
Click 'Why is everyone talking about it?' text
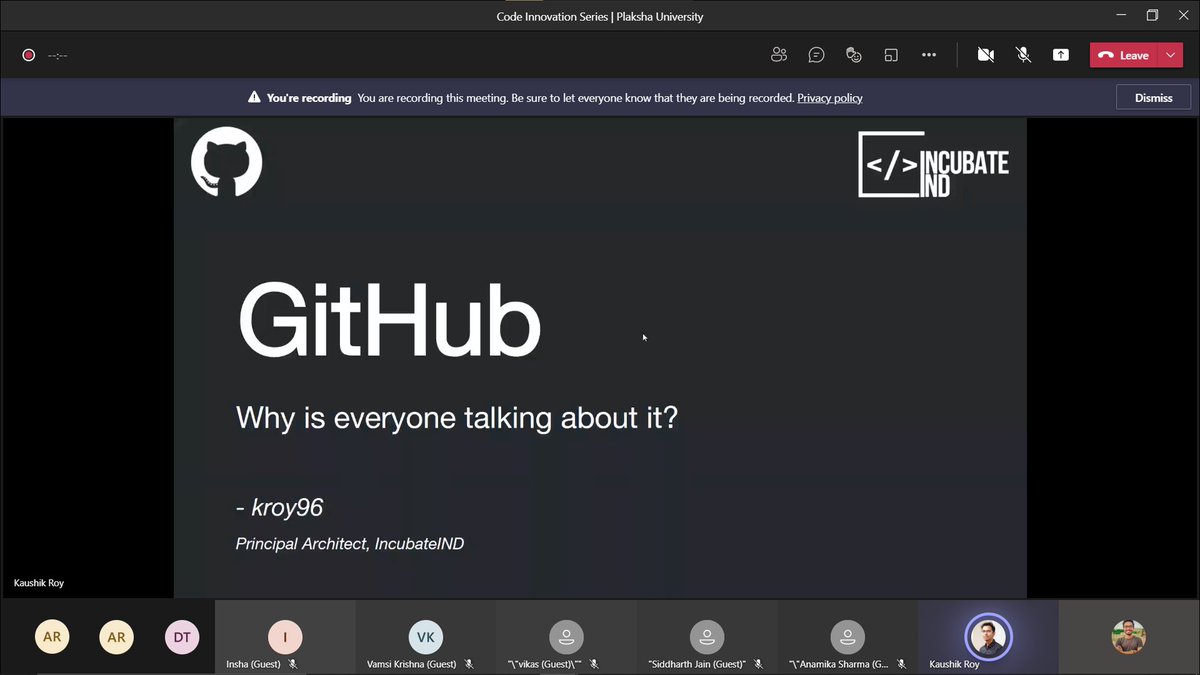[x=457, y=417]
